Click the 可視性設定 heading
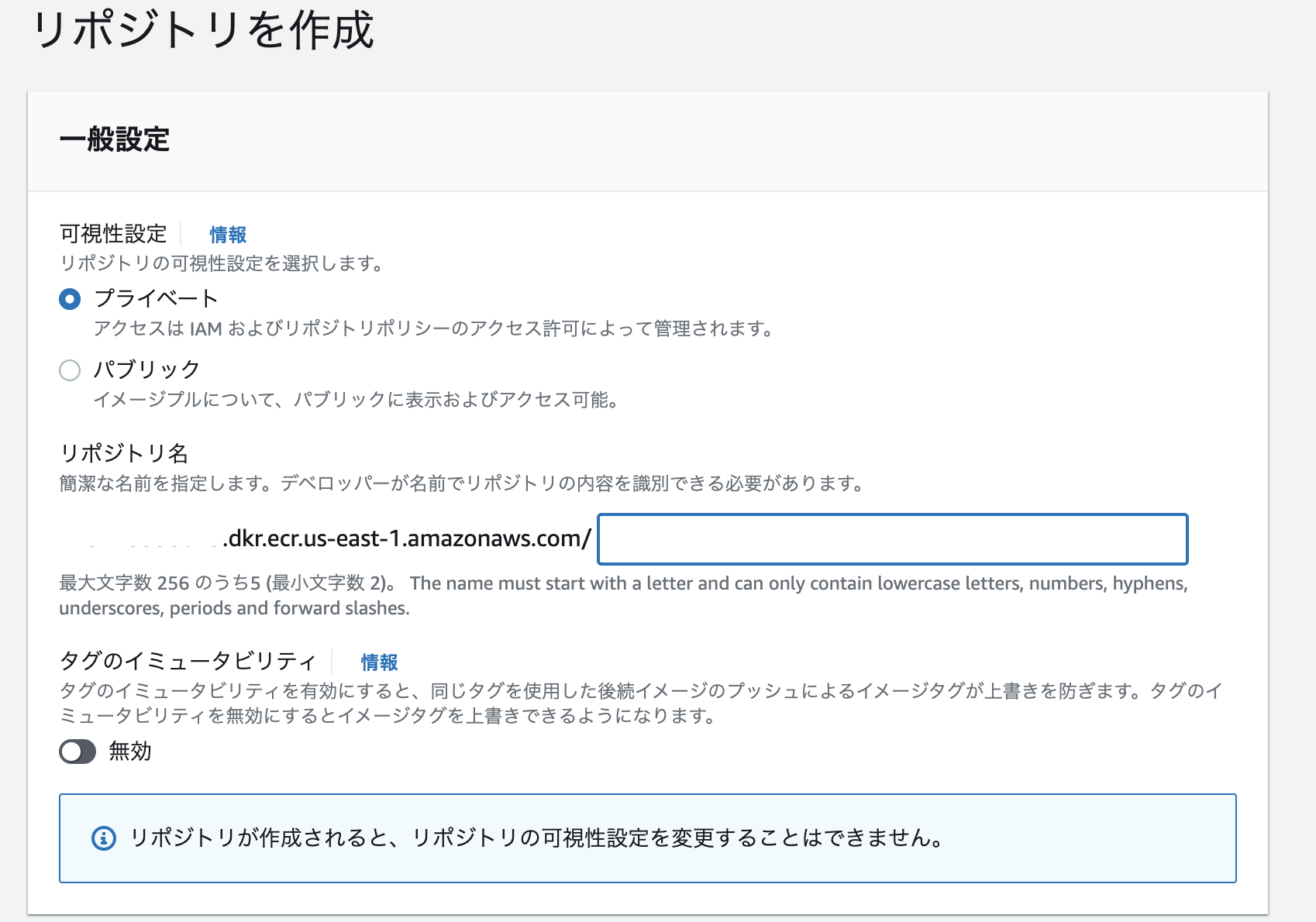 (113, 233)
